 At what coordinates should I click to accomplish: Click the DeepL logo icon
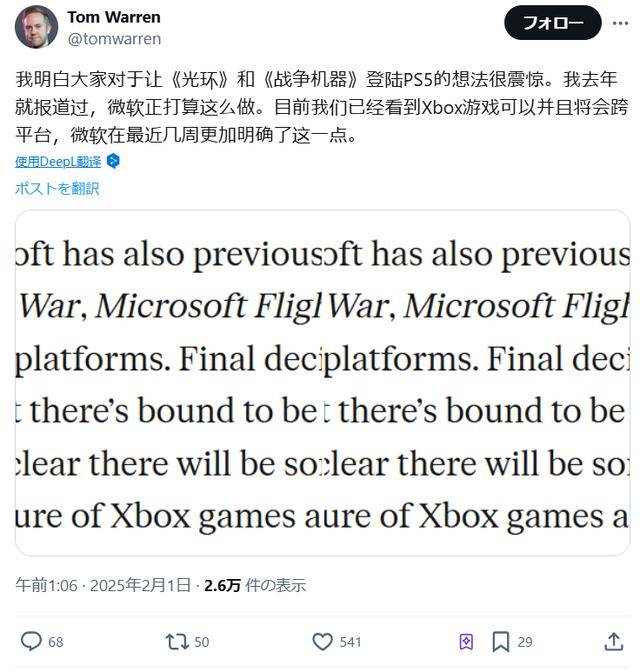click(x=113, y=162)
